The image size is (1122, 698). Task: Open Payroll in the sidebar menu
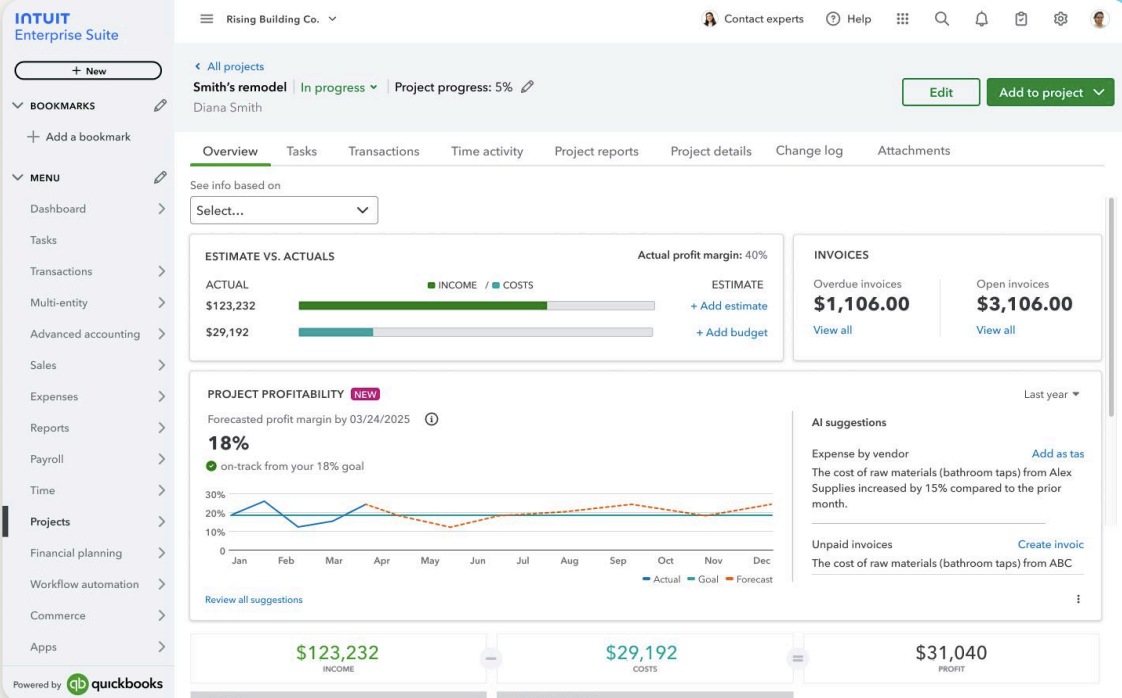pos(47,459)
